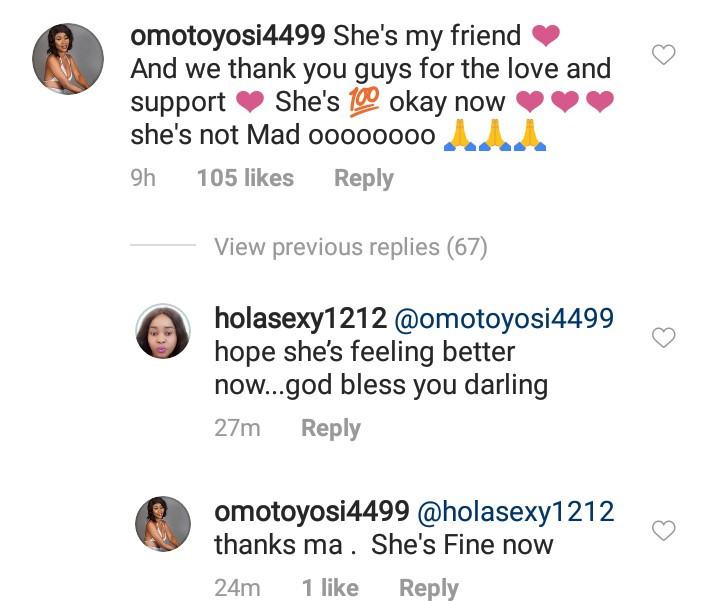Tap omotoyosi4499's avatar beside "thanks ma" reply
Image resolution: width=720 pixels, height=601 pixels.
coord(163,523)
